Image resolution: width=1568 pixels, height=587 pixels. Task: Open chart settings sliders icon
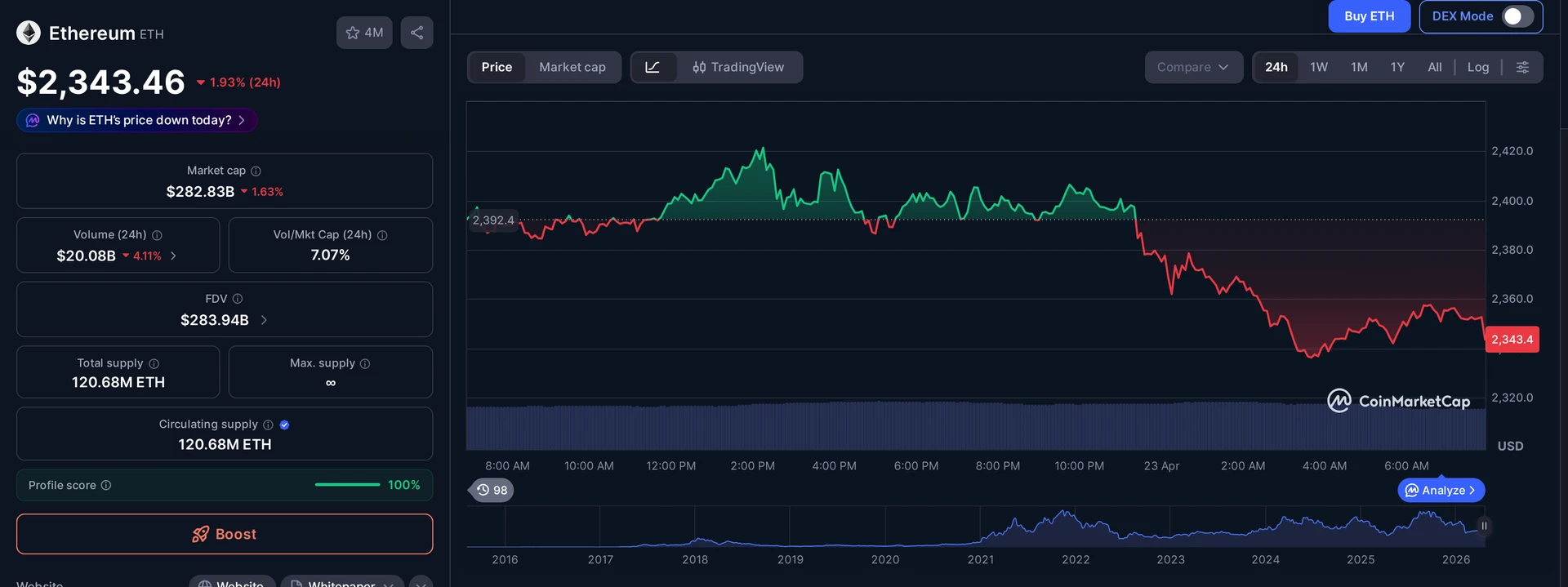pyautogui.click(x=1522, y=67)
